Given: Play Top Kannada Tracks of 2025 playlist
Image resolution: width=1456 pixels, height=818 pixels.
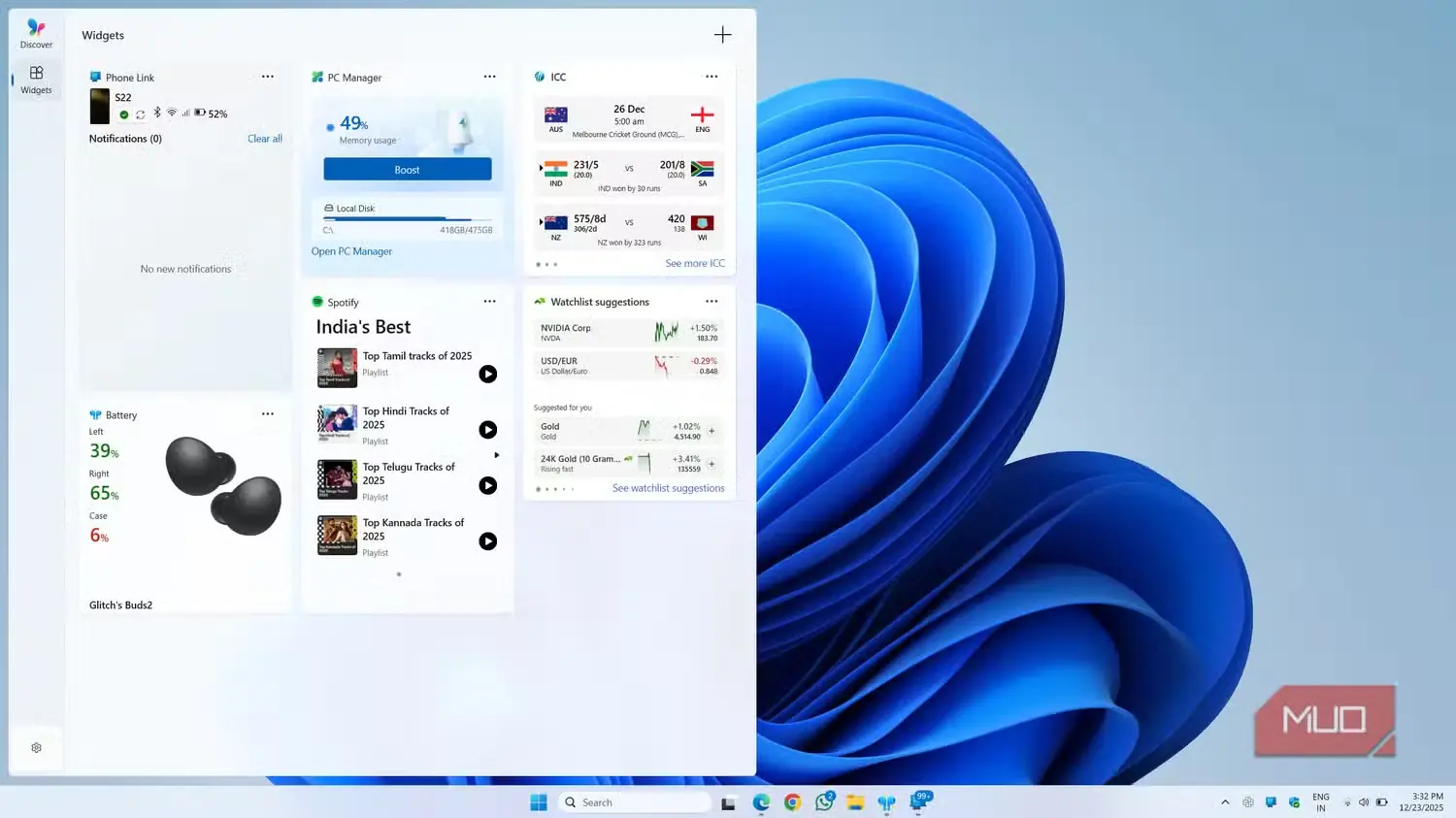Looking at the screenshot, I should point(488,541).
